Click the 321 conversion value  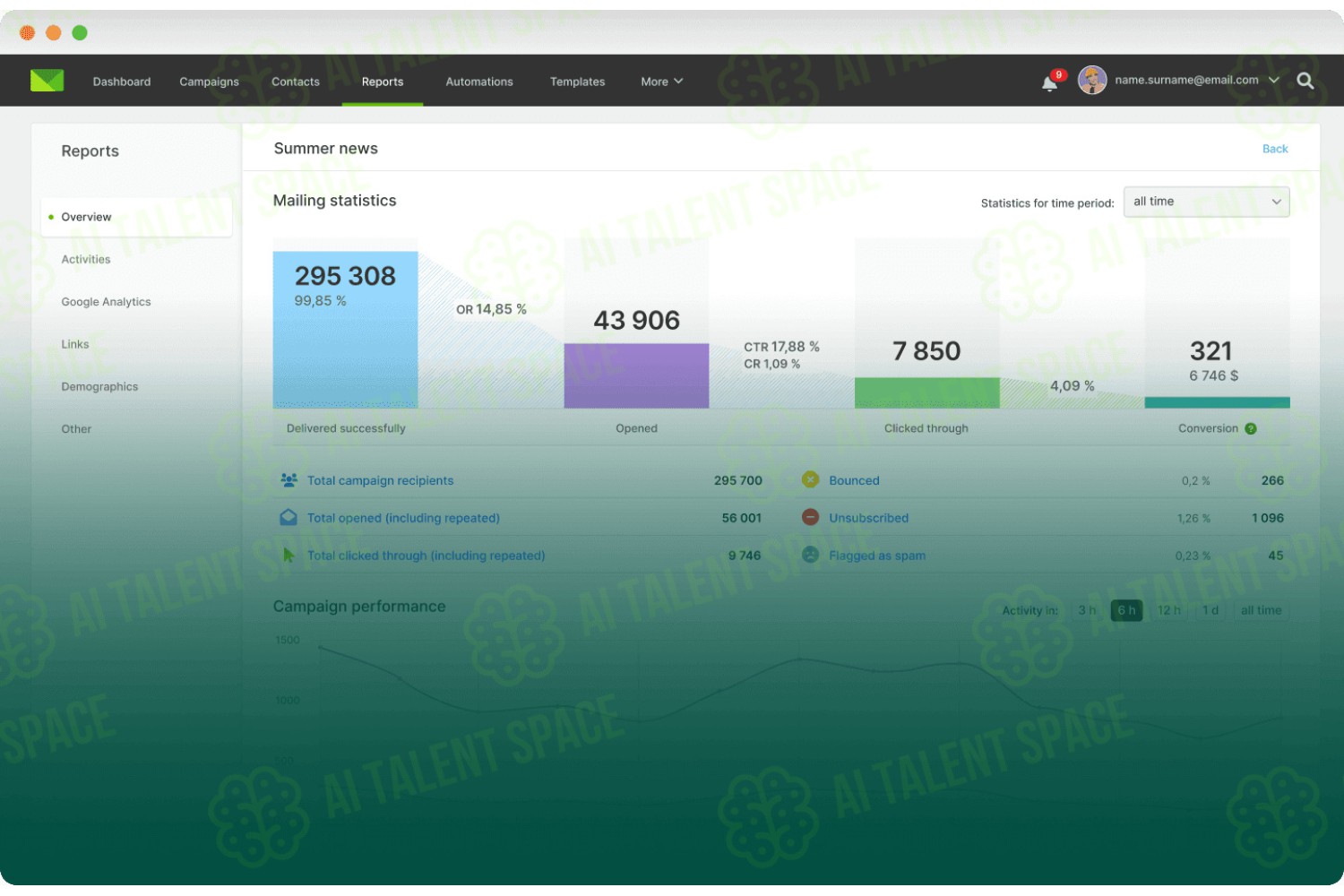pyautogui.click(x=1211, y=351)
